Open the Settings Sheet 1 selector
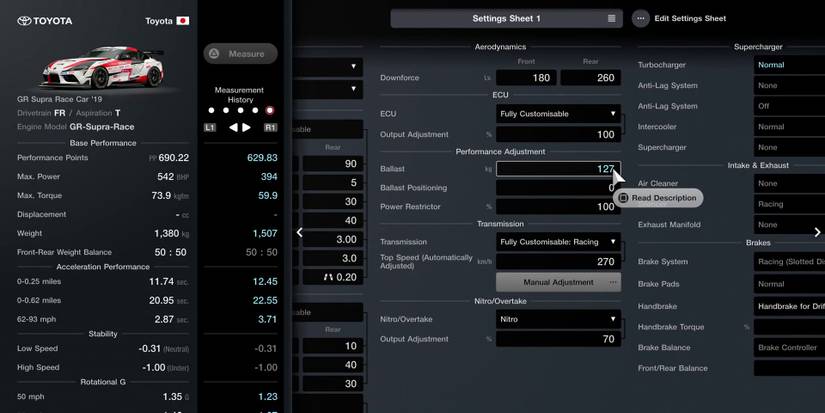The image size is (825, 413). click(506, 18)
